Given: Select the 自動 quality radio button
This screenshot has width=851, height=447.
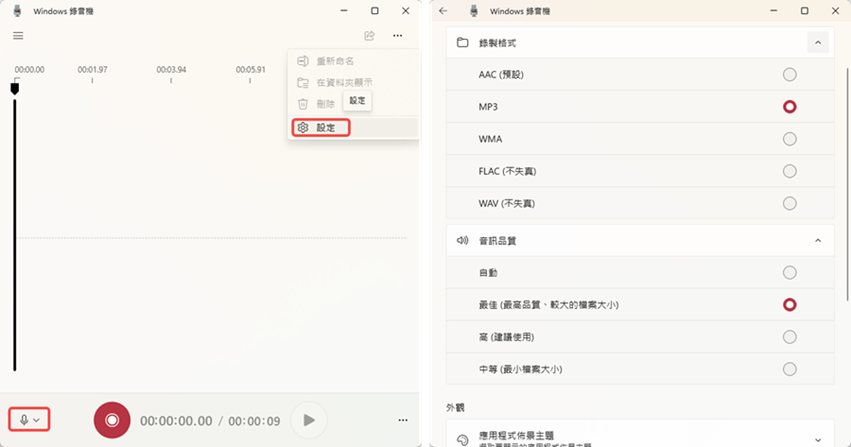Looking at the screenshot, I should point(790,272).
